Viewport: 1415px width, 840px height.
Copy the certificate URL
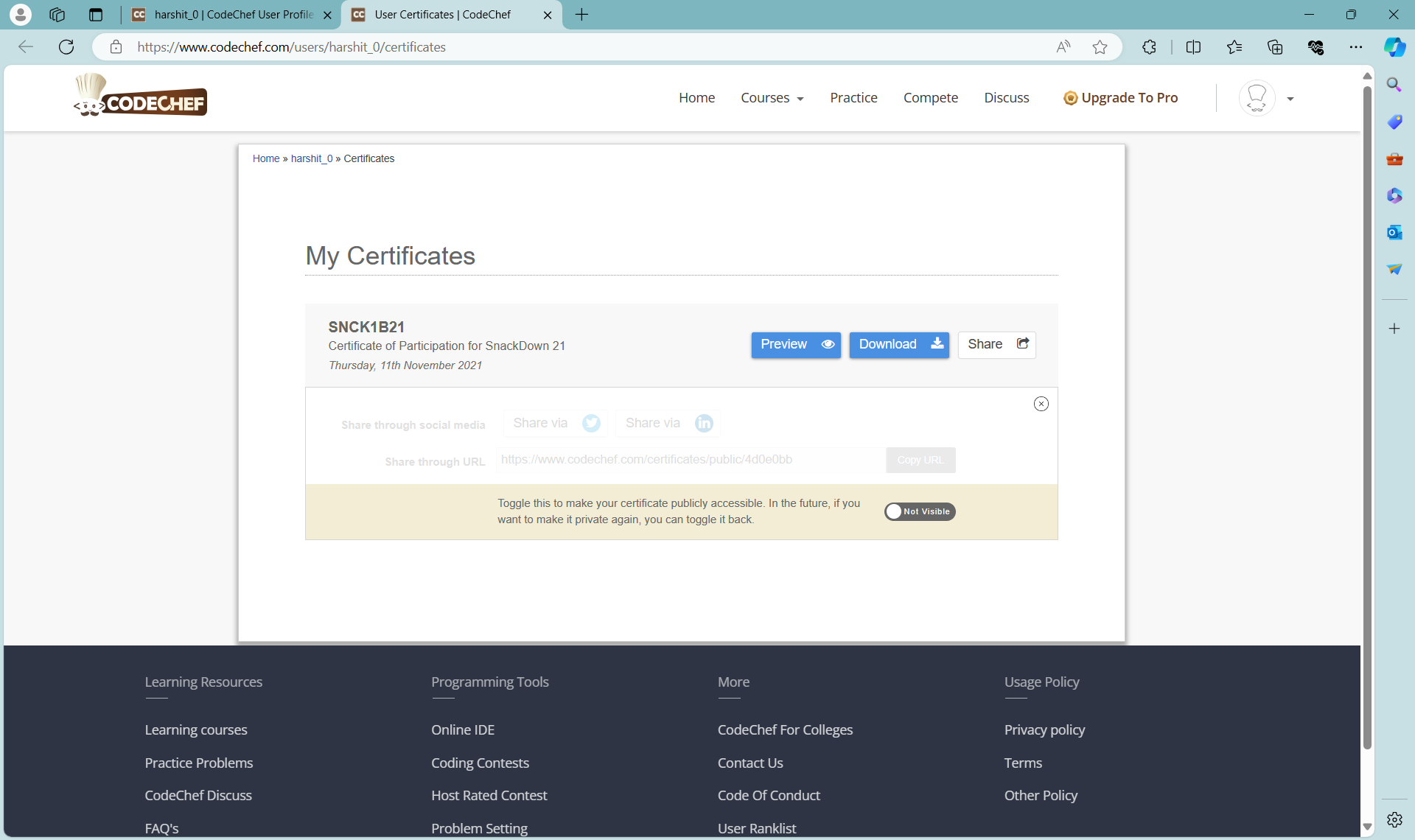tap(920, 459)
